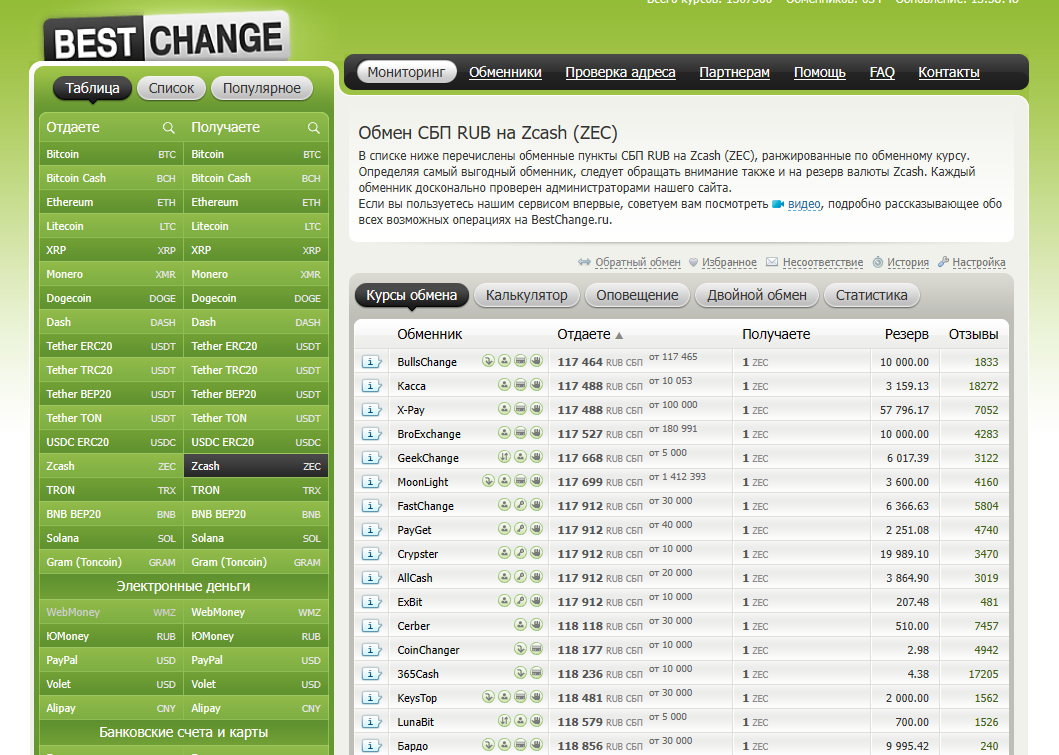This screenshot has height=755, width=1059.
Task: Click the видео link in description
Action: [804, 204]
